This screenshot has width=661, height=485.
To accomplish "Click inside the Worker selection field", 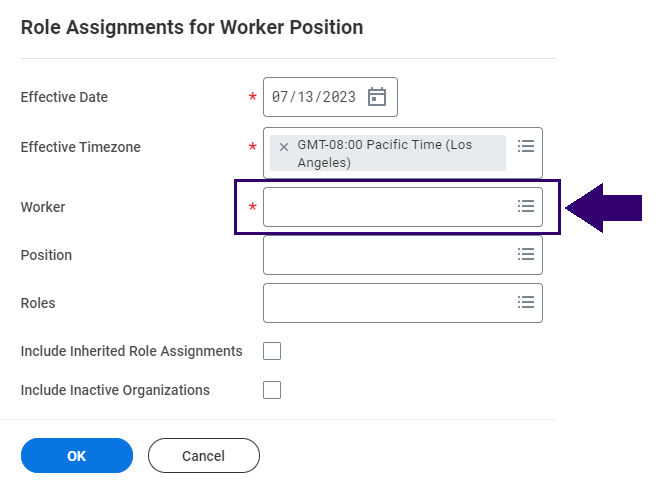I will [403, 207].
